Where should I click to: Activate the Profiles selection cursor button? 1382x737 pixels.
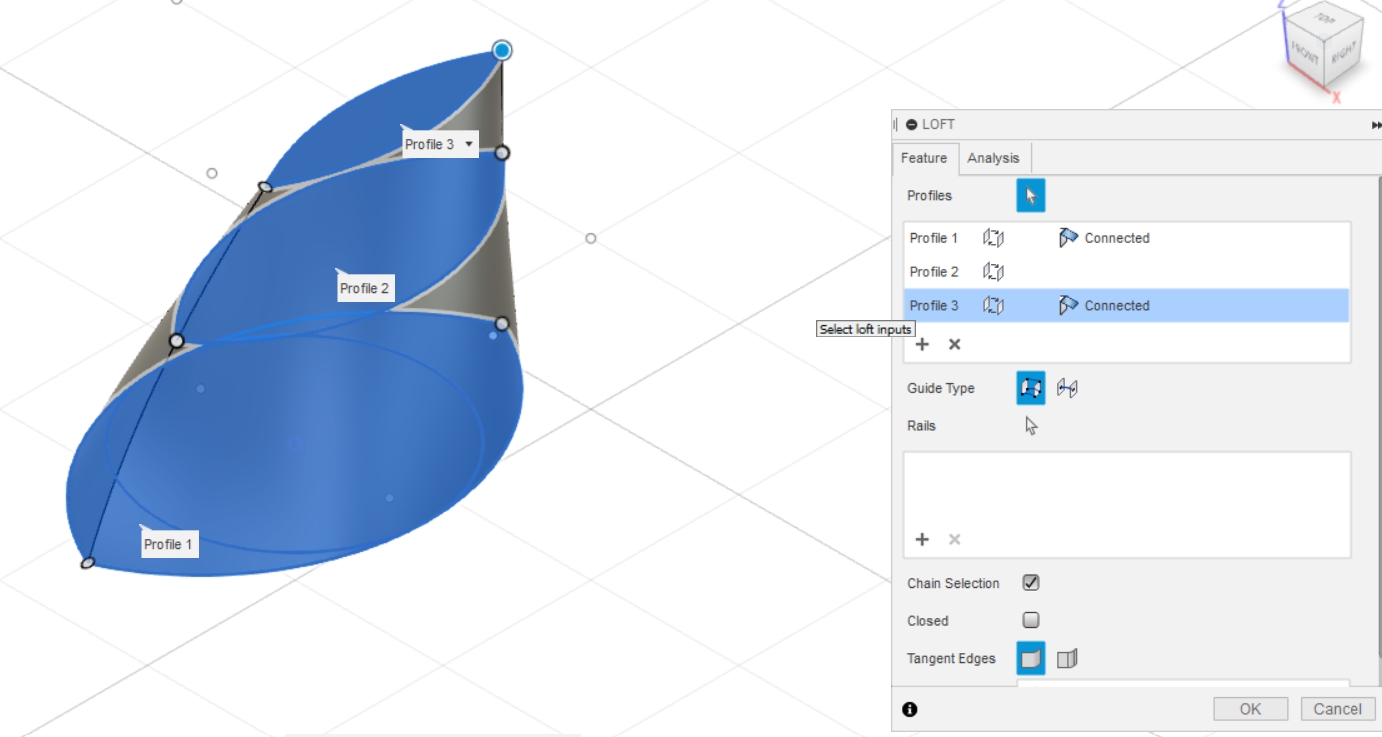1031,196
